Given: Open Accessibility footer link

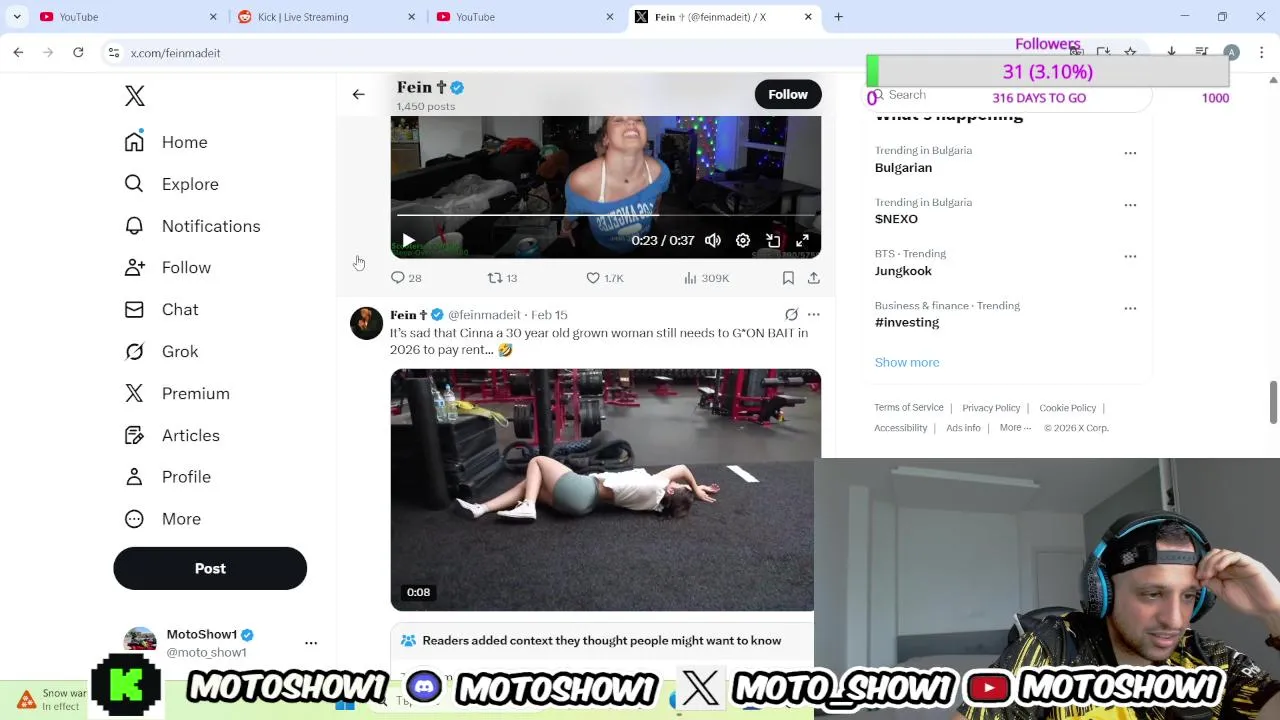Looking at the screenshot, I should [x=901, y=428].
